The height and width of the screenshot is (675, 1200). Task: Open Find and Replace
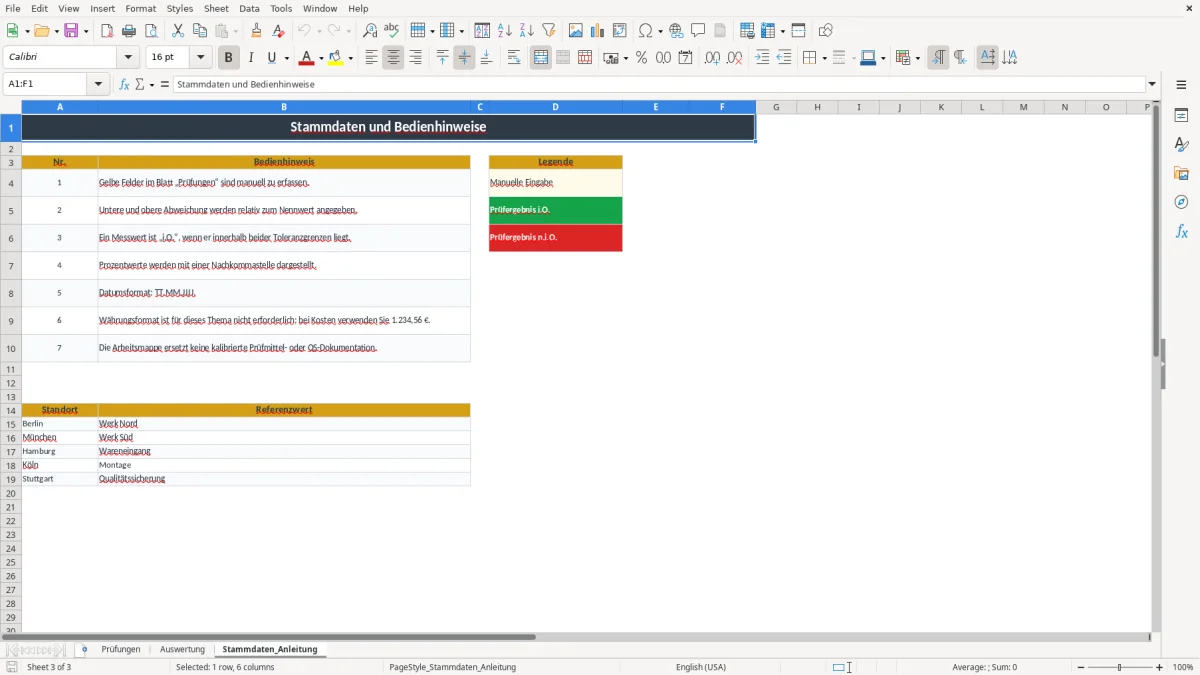[x=370, y=31]
